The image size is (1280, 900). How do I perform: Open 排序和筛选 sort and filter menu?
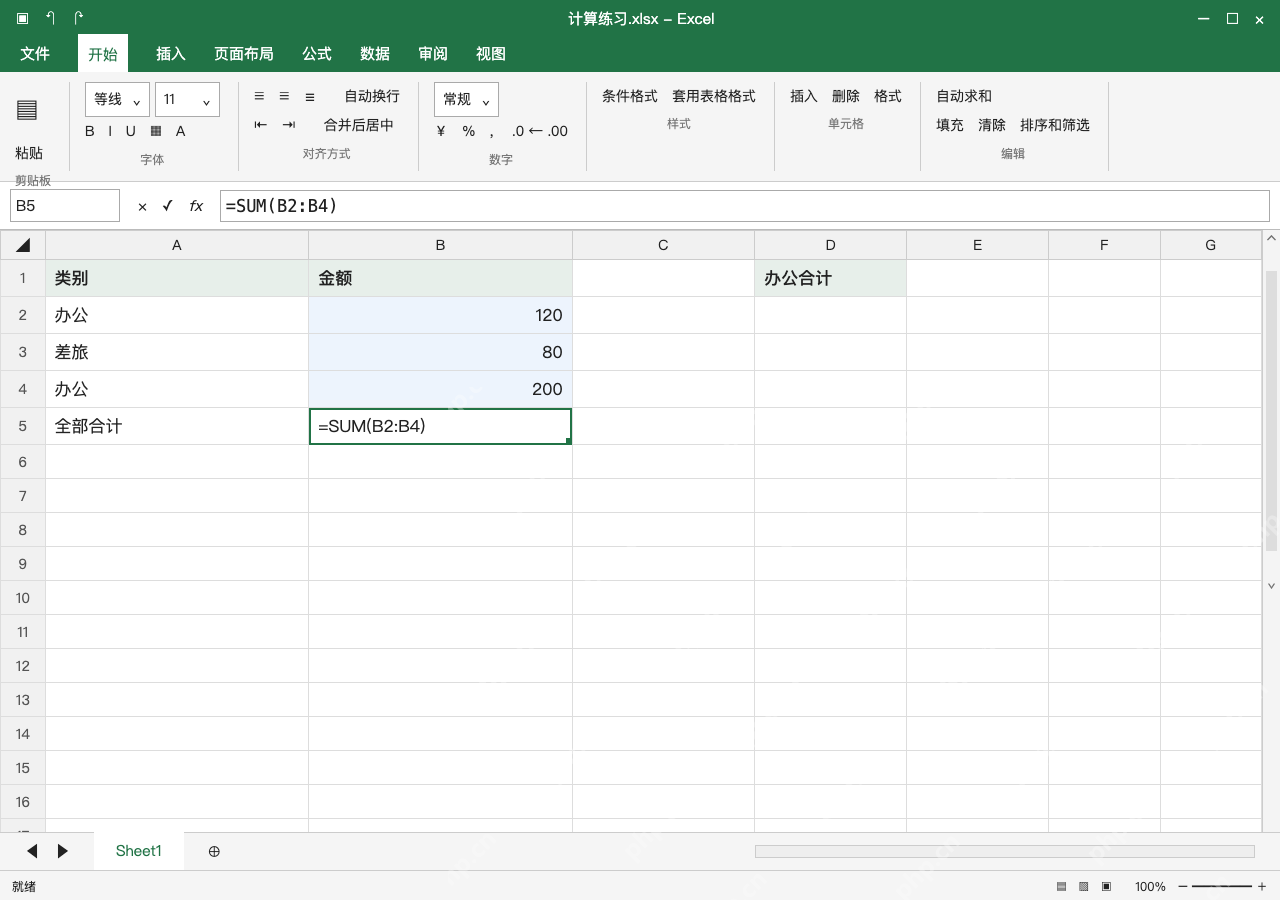(x=1055, y=125)
